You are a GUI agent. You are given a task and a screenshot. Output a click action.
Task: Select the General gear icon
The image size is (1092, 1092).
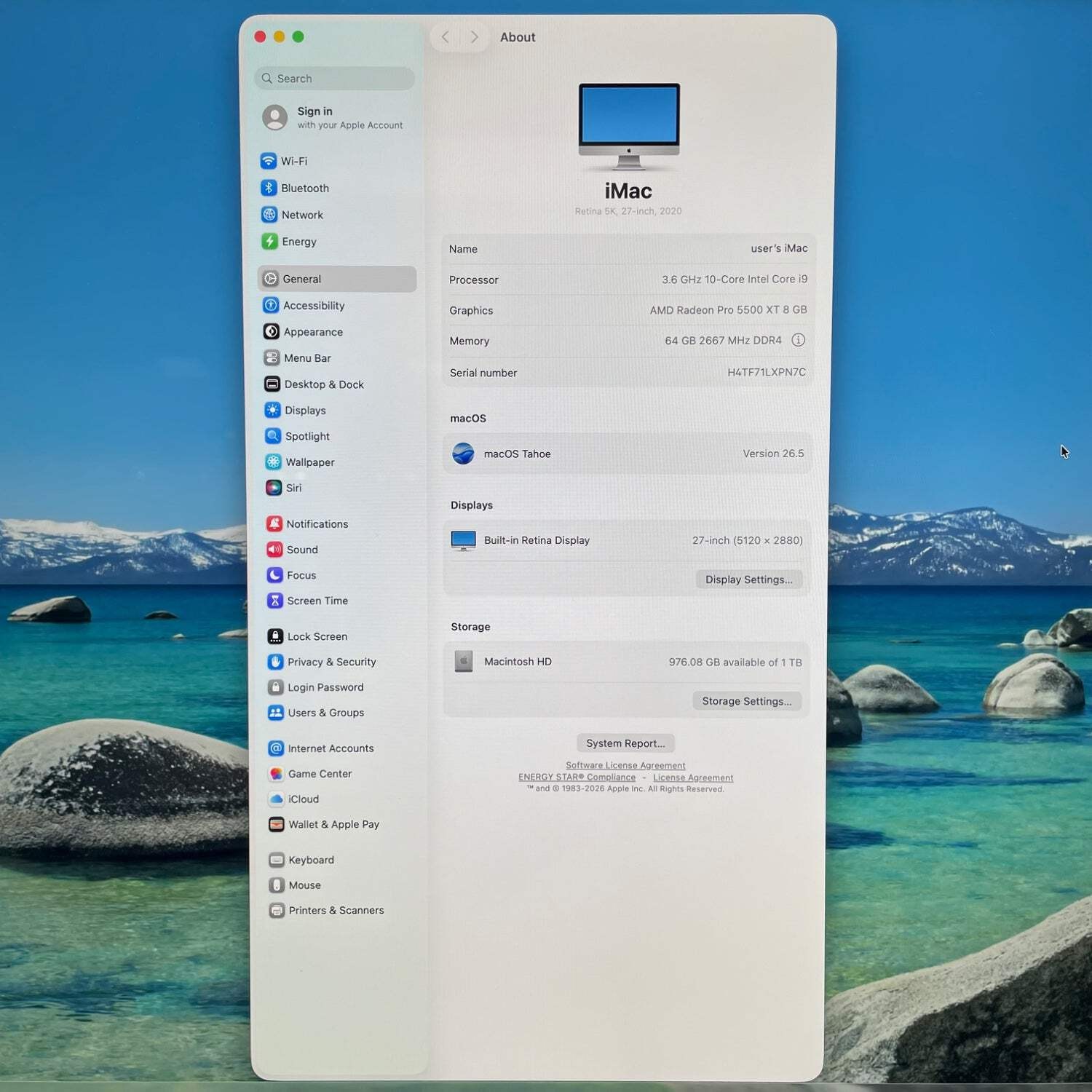(x=271, y=279)
